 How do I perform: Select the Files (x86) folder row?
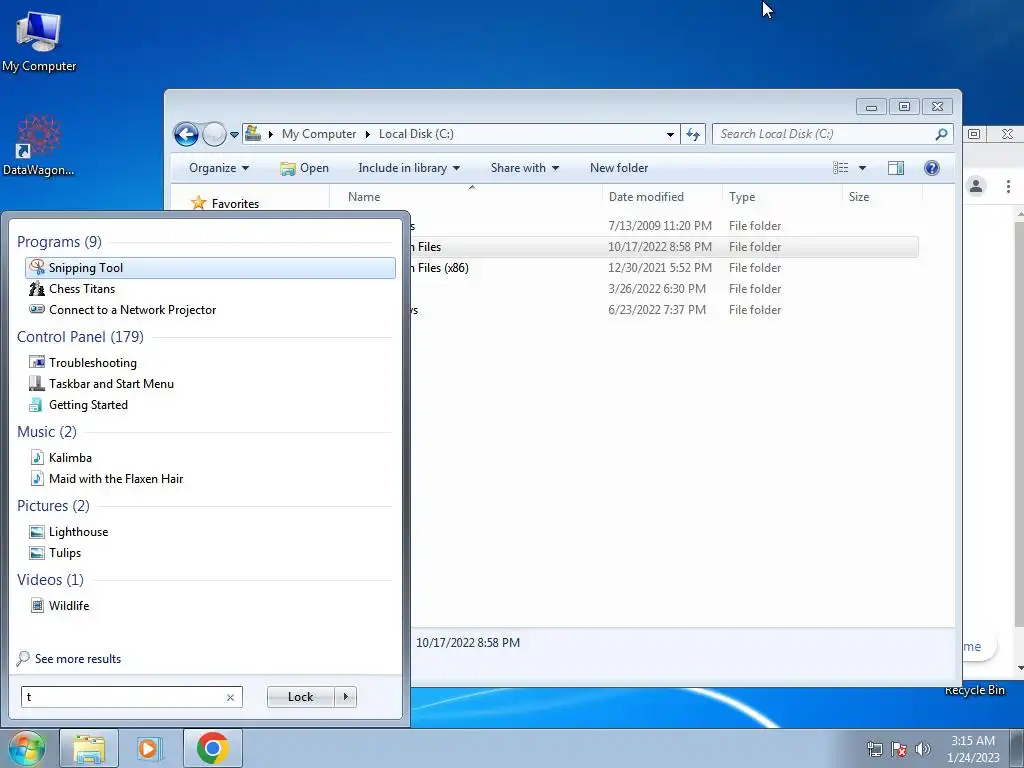pyautogui.click(x=665, y=268)
